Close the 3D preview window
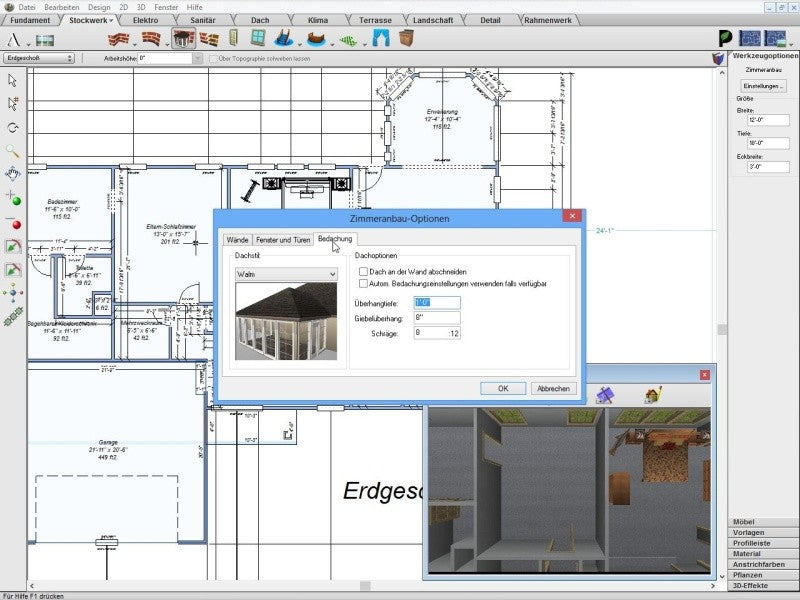 705,375
